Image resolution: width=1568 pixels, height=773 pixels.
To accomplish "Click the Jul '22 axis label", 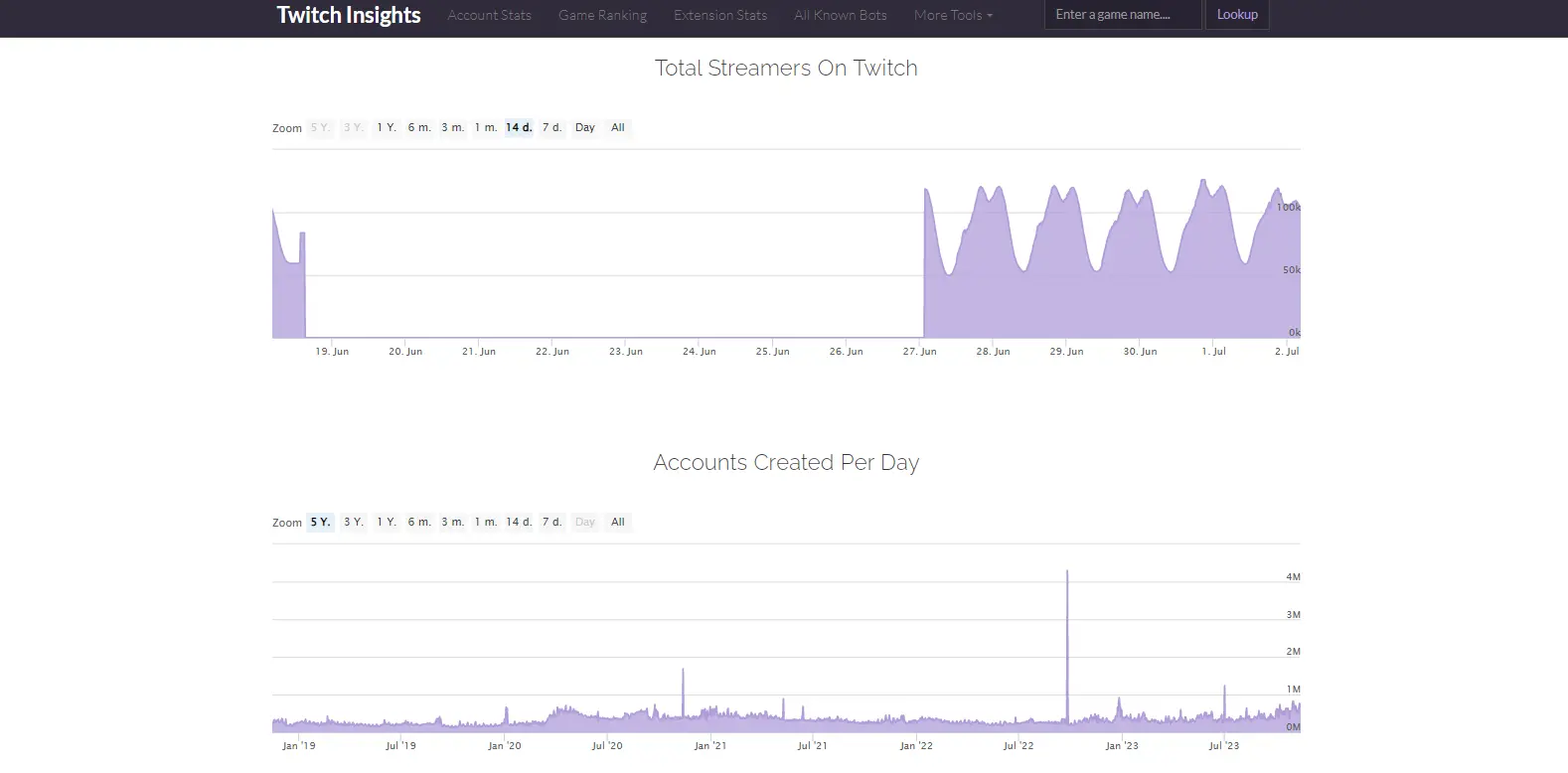I will point(1019,745).
